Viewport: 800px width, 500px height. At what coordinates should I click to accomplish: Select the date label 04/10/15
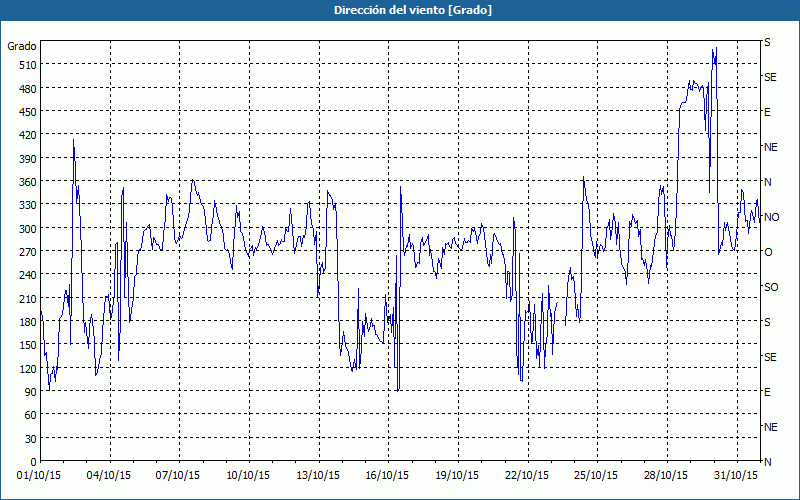(x=109, y=476)
